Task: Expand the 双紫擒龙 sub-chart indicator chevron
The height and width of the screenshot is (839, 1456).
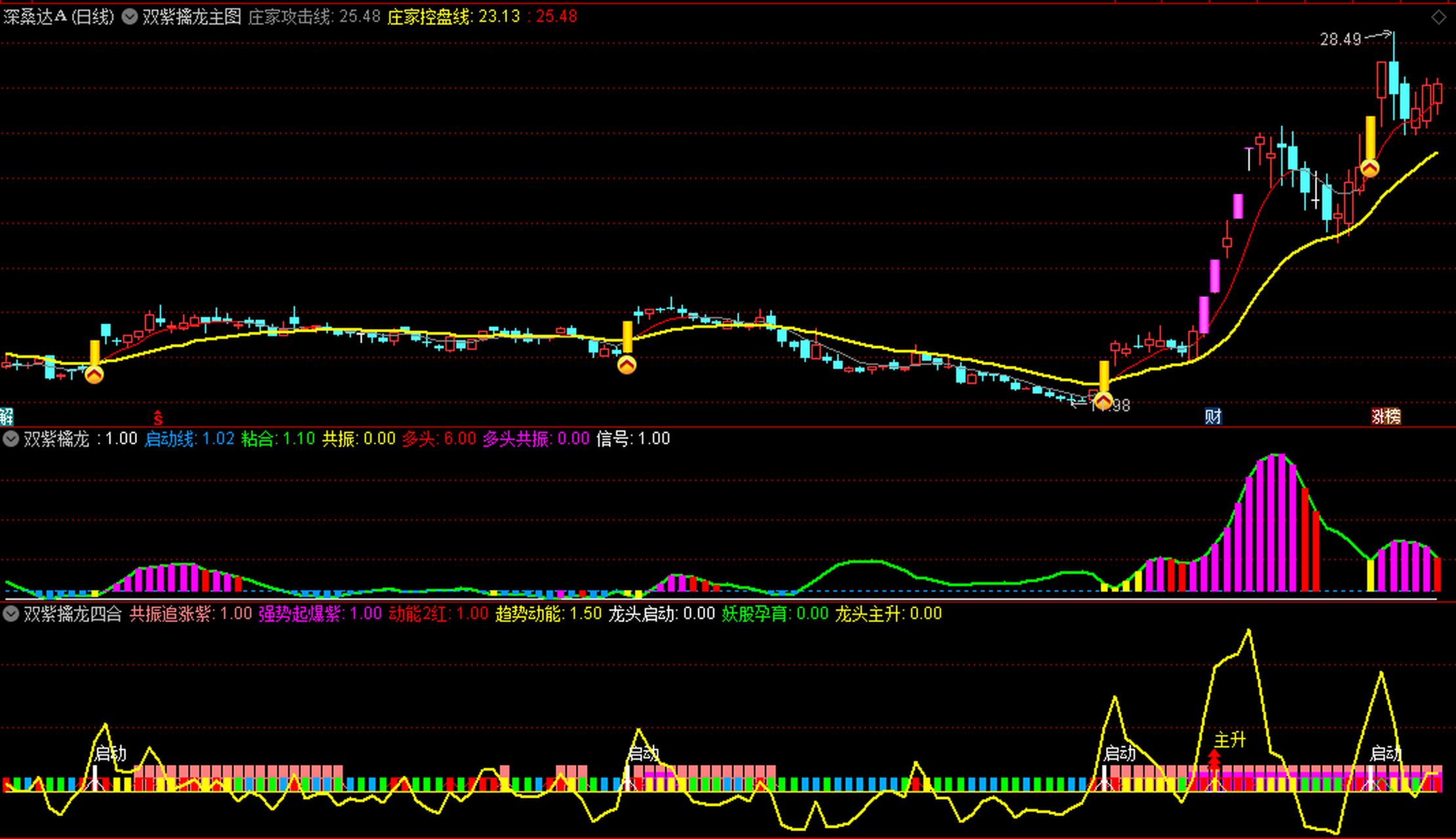Action: 10,439
